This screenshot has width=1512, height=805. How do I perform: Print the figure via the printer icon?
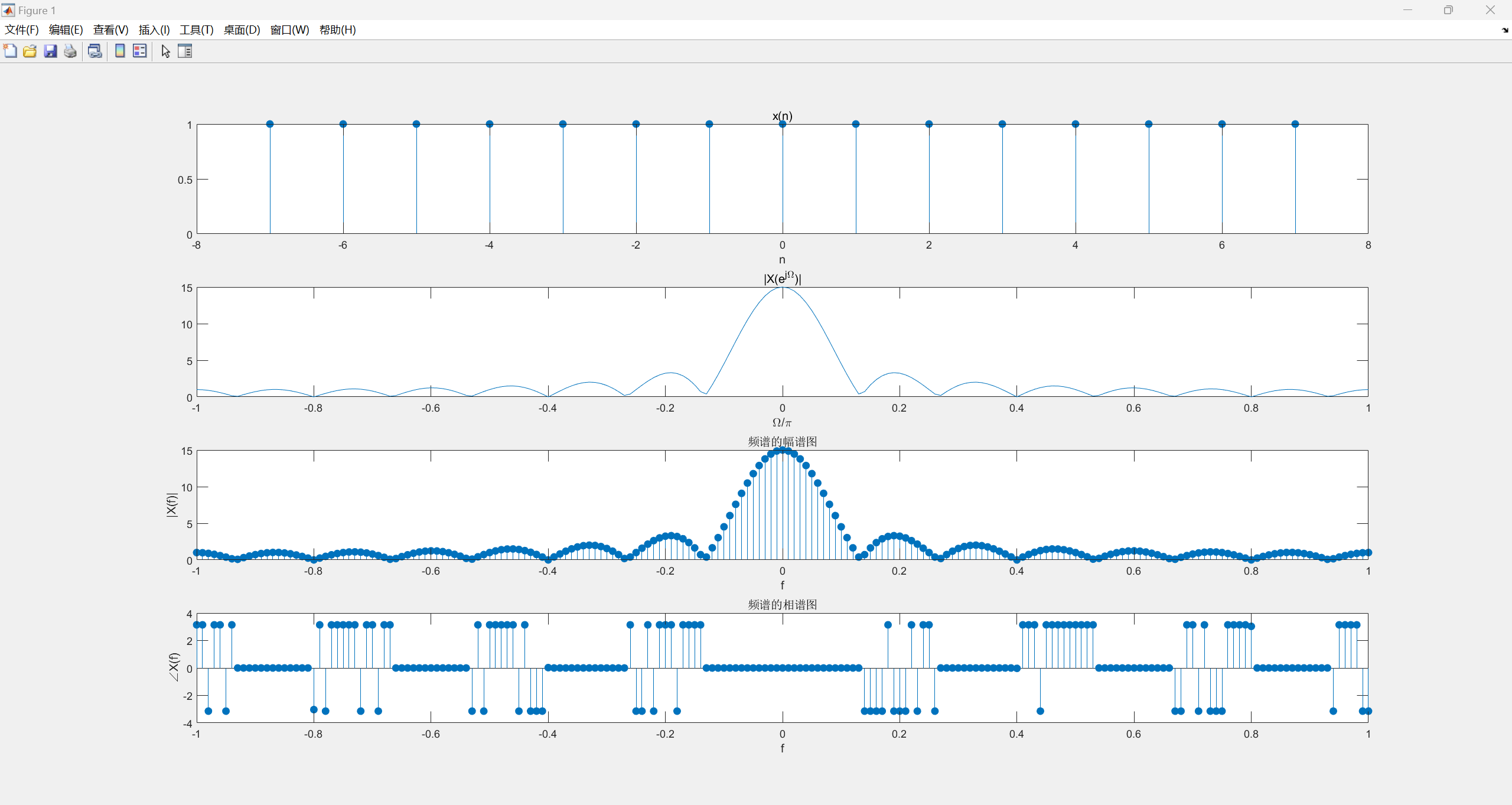click(70, 51)
